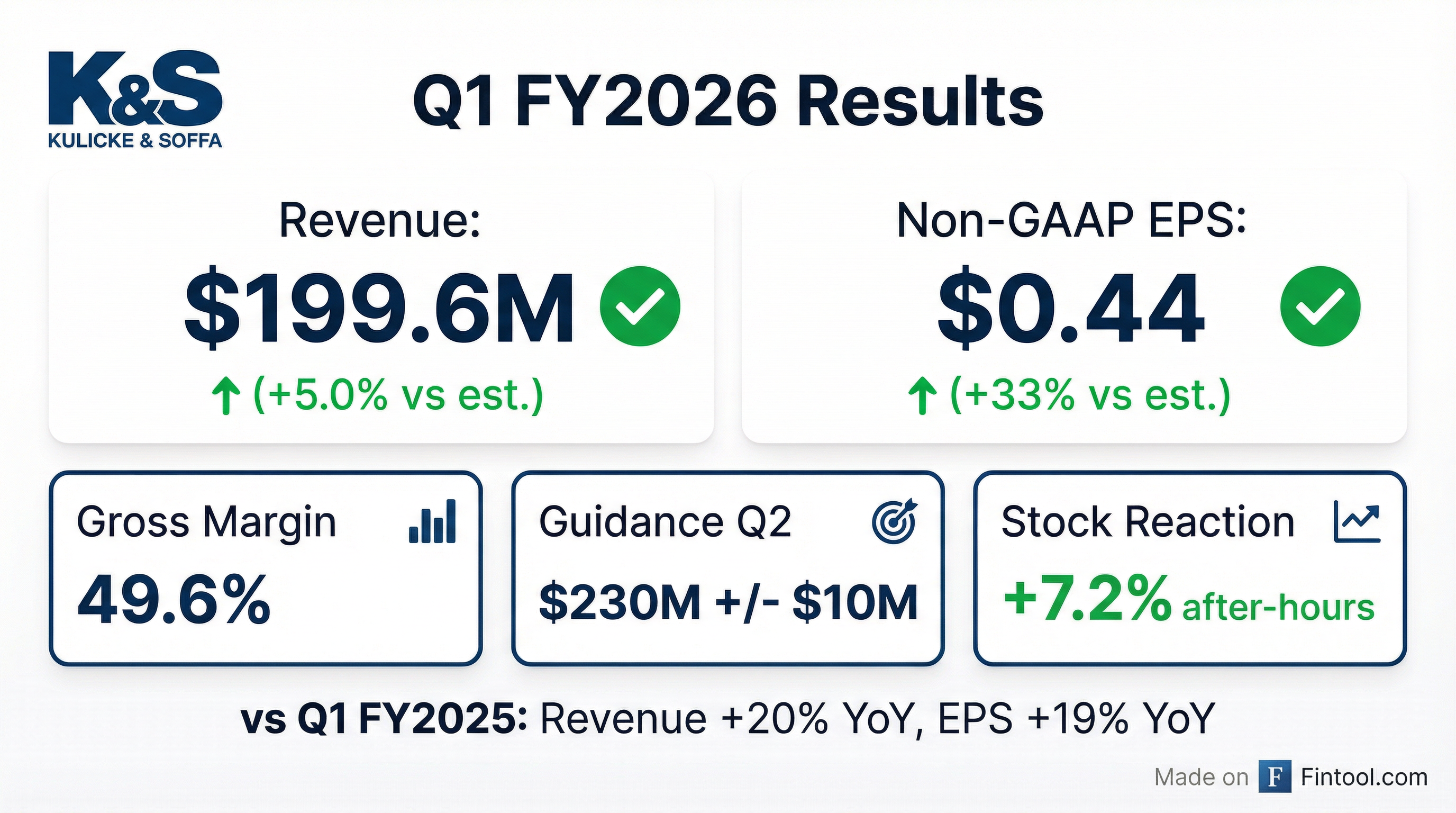
Task: Click the green up arrow under Revenue
Action: (226, 396)
